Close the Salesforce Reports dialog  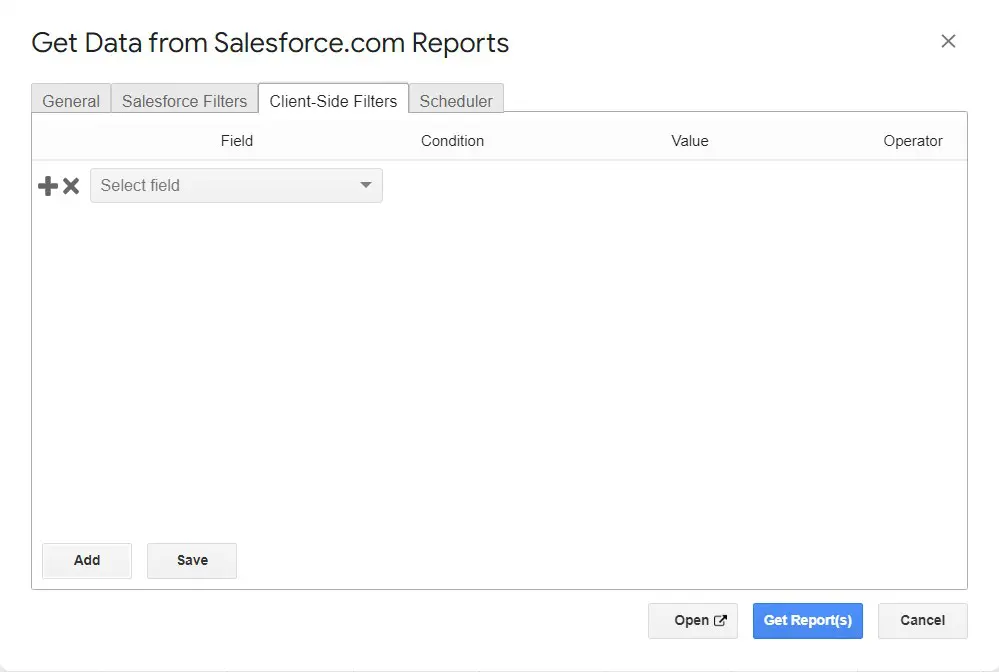click(x=948, y=41)
